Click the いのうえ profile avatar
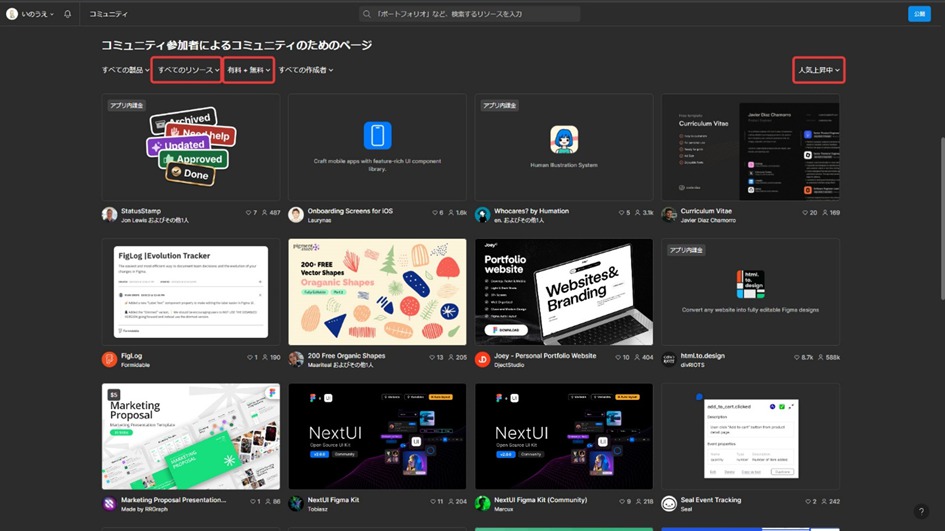Image resolution: width=945 pixels, height=531 pixels. point(11,14)
